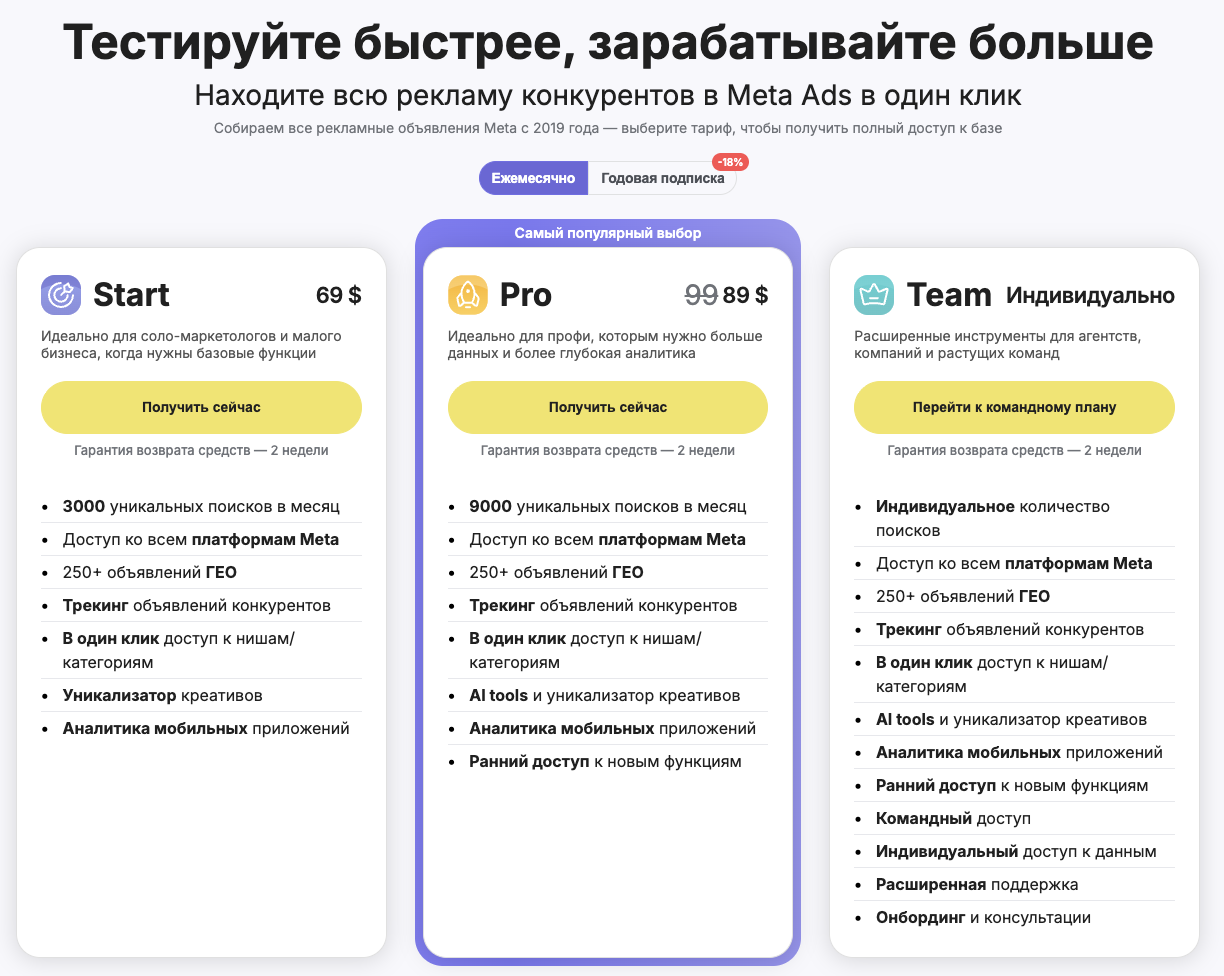Click 3000 уникальных поисков feature in Start

(201, 507)
